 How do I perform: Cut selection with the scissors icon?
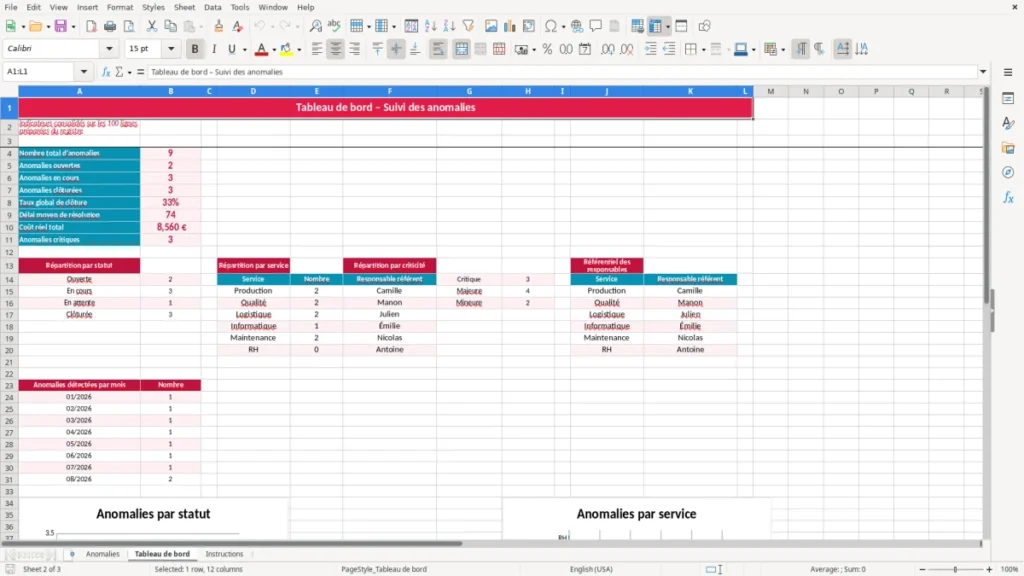pos(152,26)
